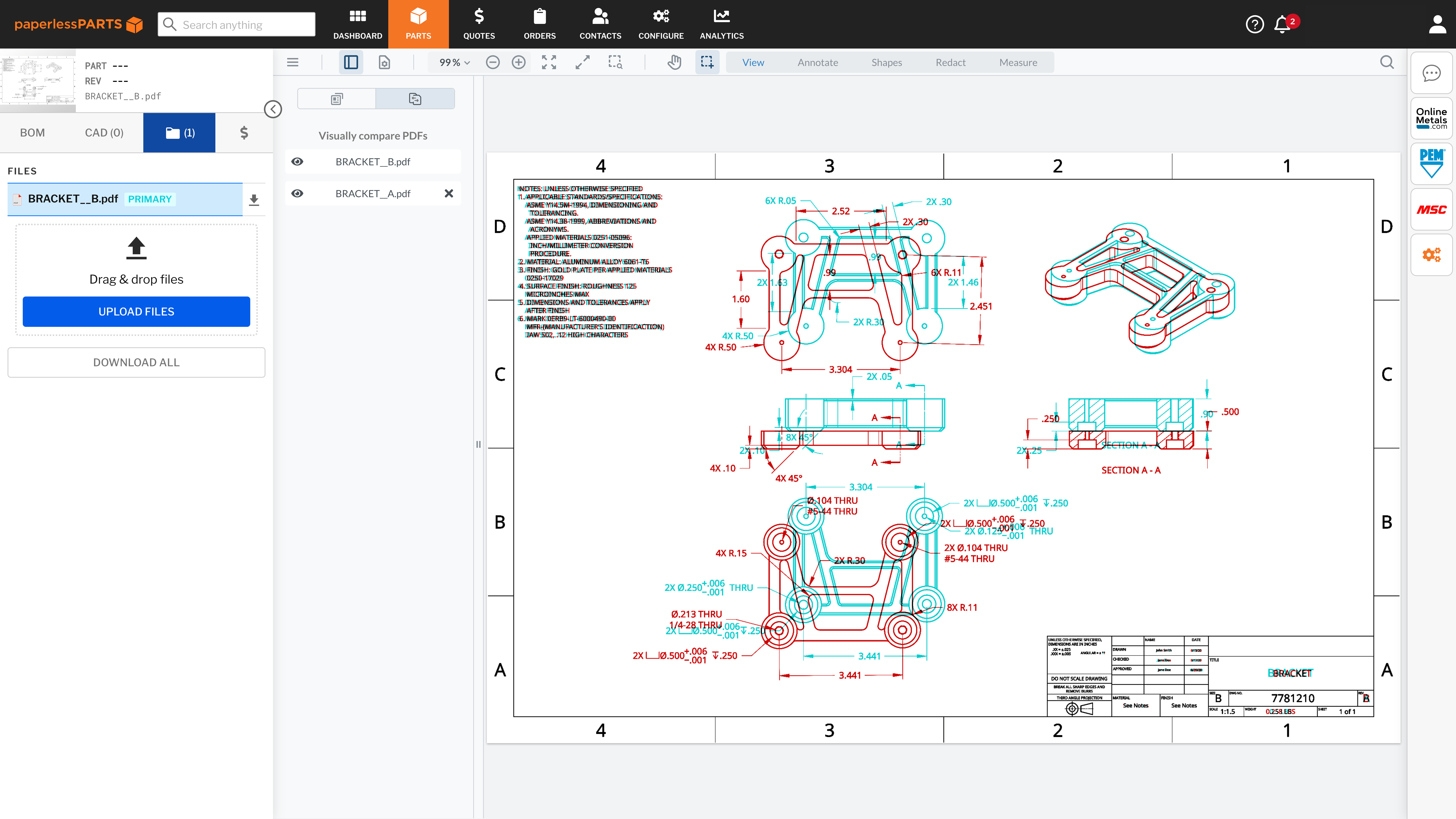Open PEM integration

(1431, 164)
